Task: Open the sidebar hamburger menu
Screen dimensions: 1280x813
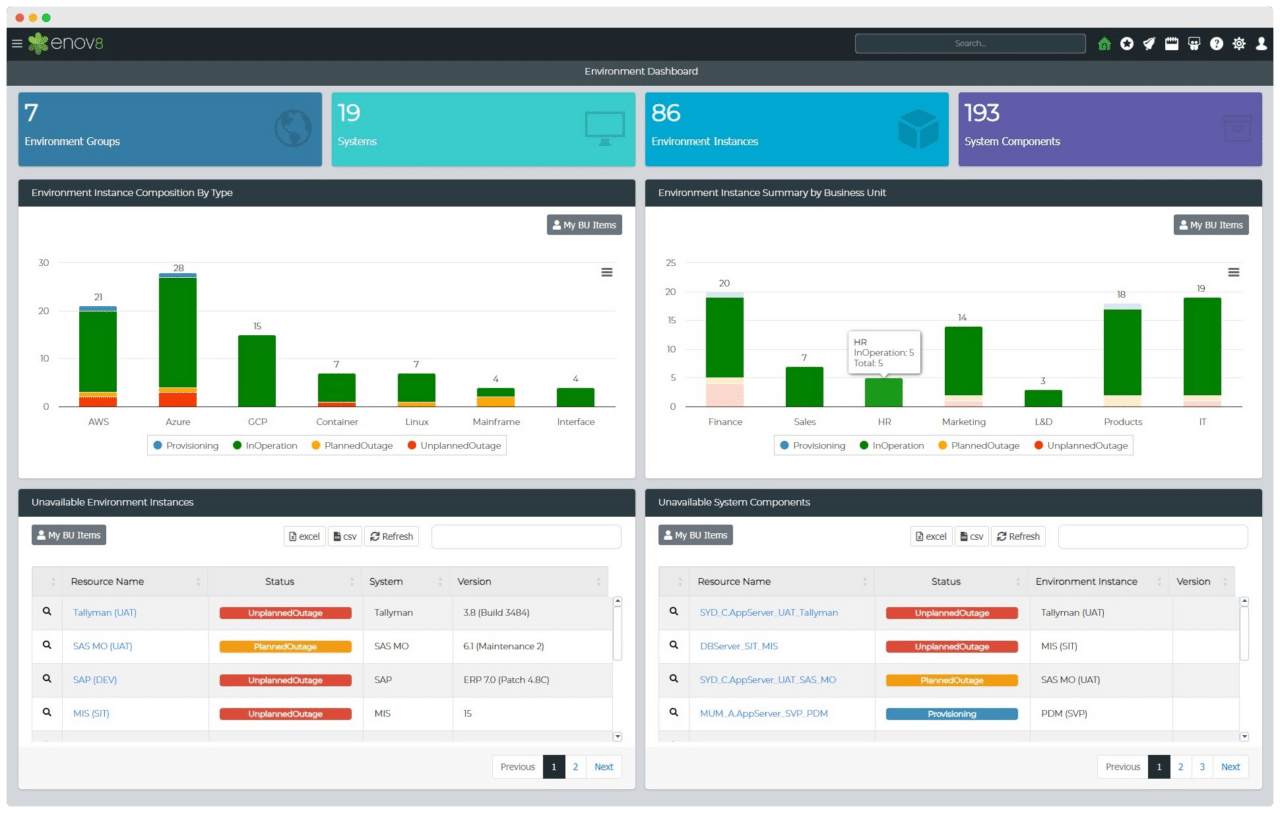Action: tap(16, 43)
